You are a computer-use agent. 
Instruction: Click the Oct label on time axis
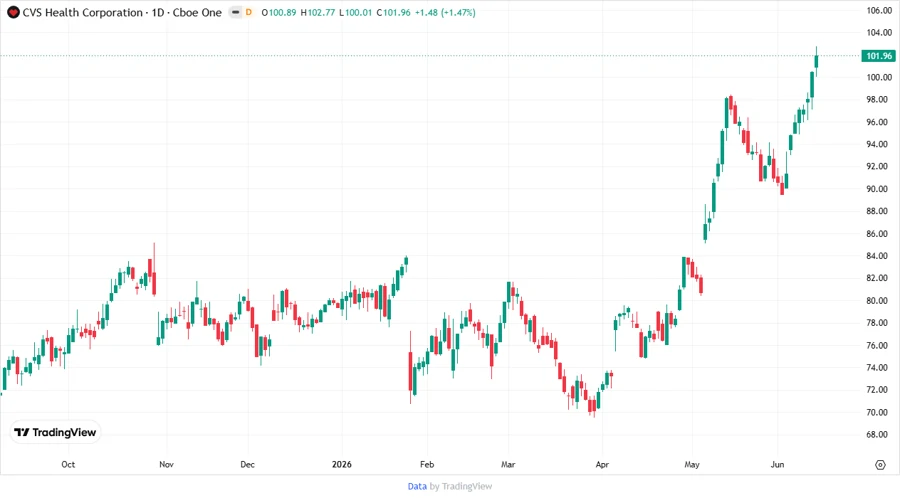pos(68,465)
